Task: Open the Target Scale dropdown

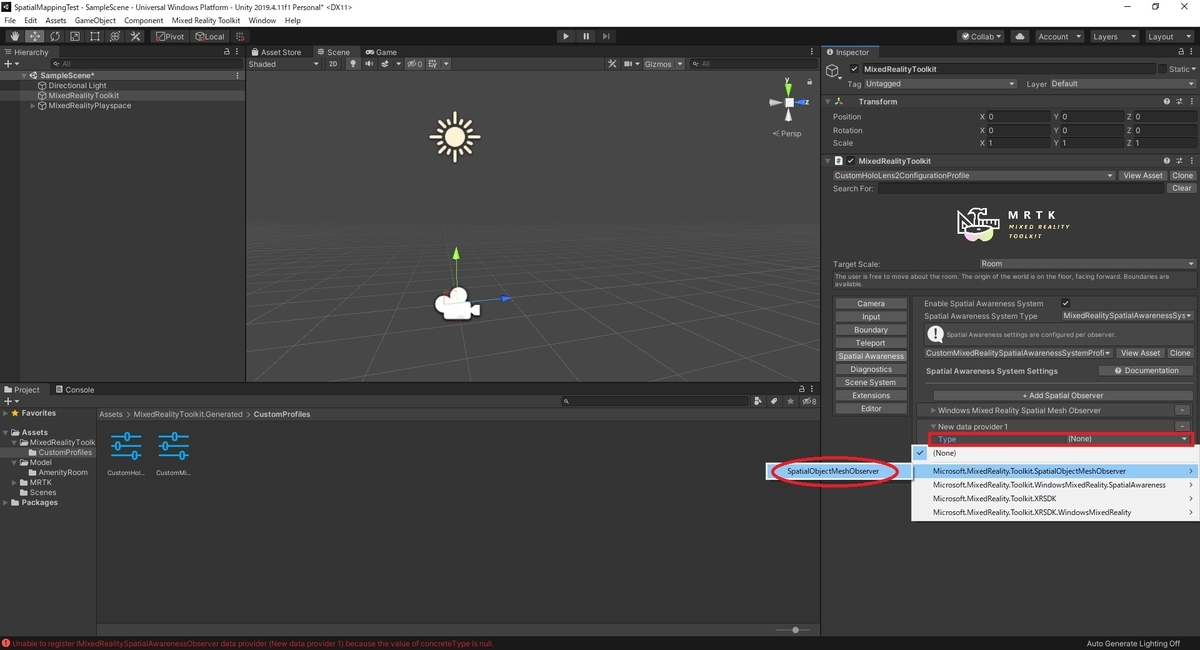Action: pyautogui.click(x=1087, y=264)
